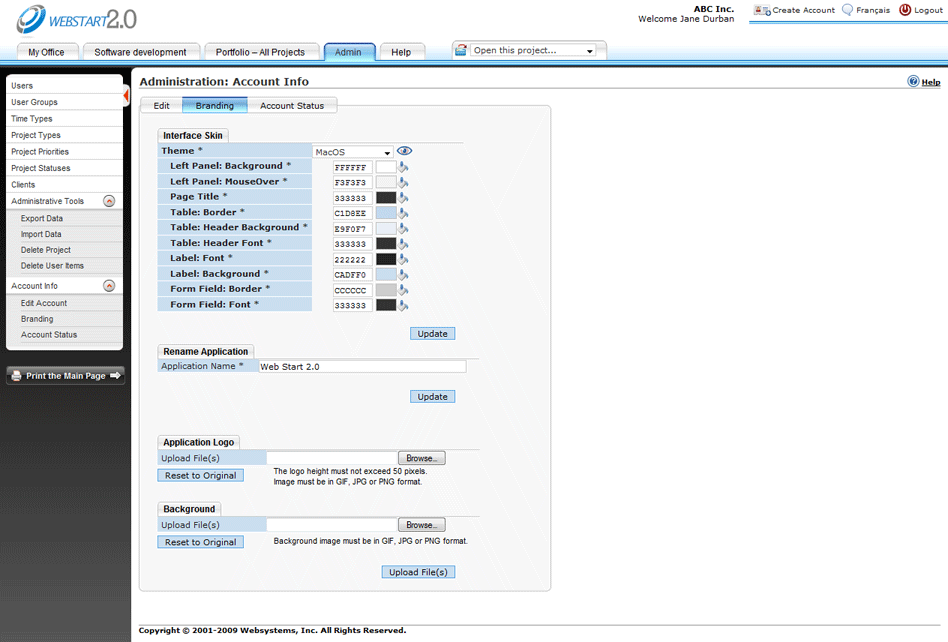Click the blue Help question mark icon
The width and height of the screenshot is (948, 642).
click(x=913, y=82)
